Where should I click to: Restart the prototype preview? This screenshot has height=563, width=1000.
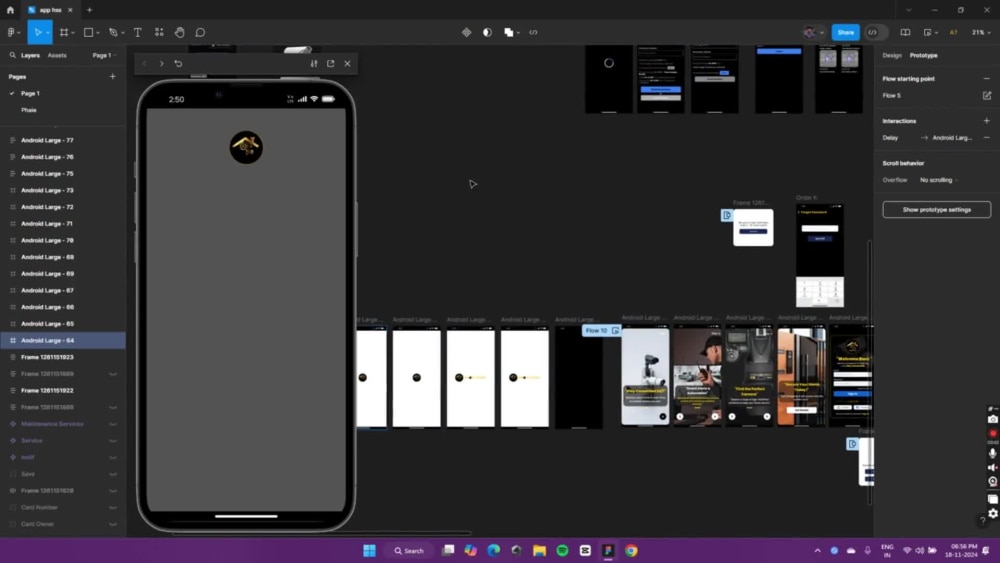tap(179, 64)
